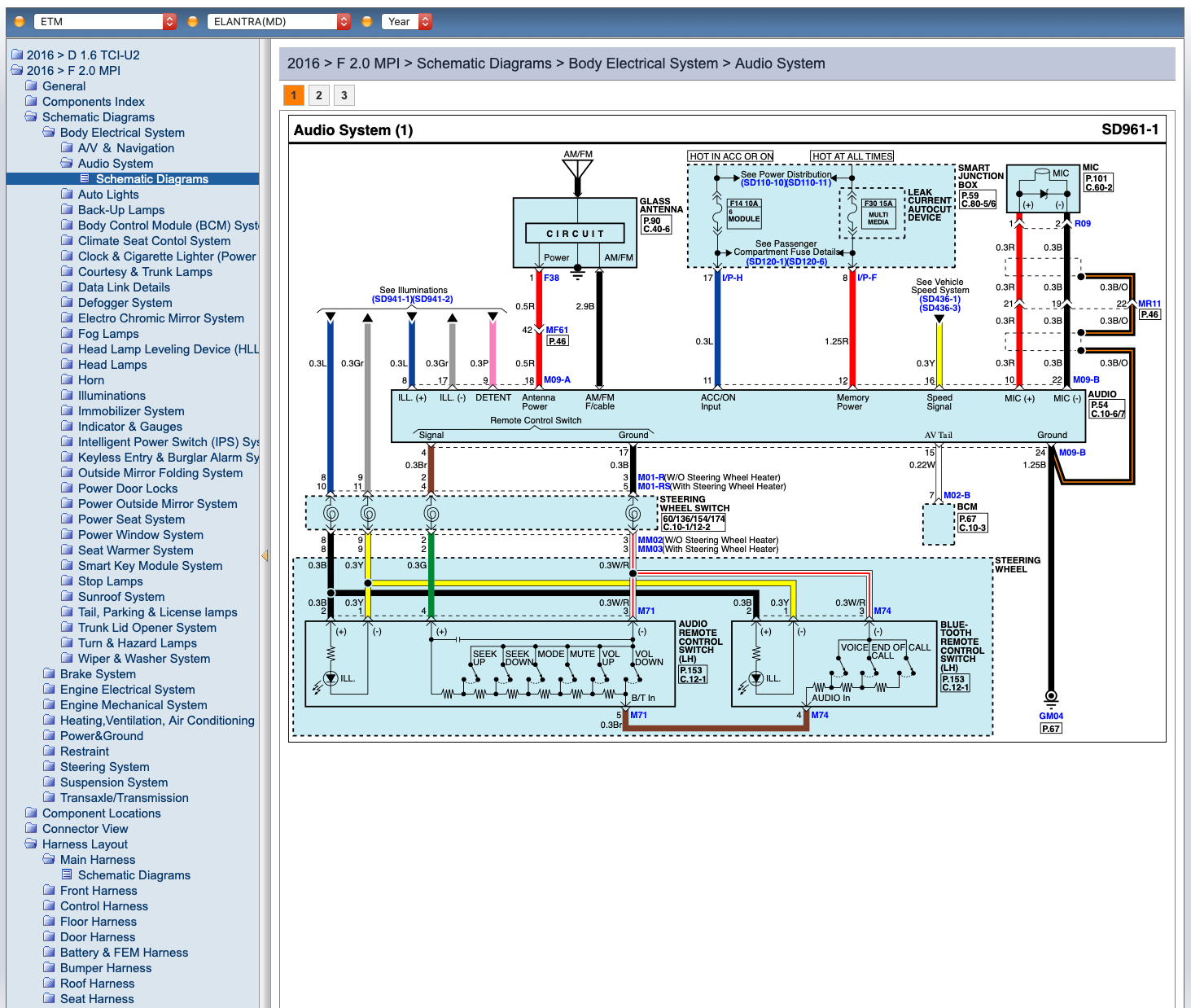
Task: Open the SD436-1 vehicle speed system link
Action: coord(939,299)
